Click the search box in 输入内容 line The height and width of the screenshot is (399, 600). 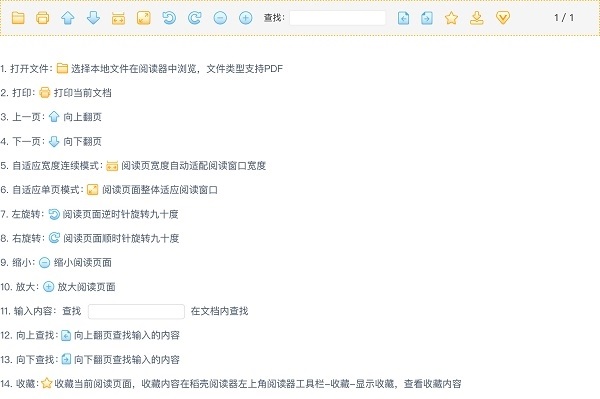136,311
